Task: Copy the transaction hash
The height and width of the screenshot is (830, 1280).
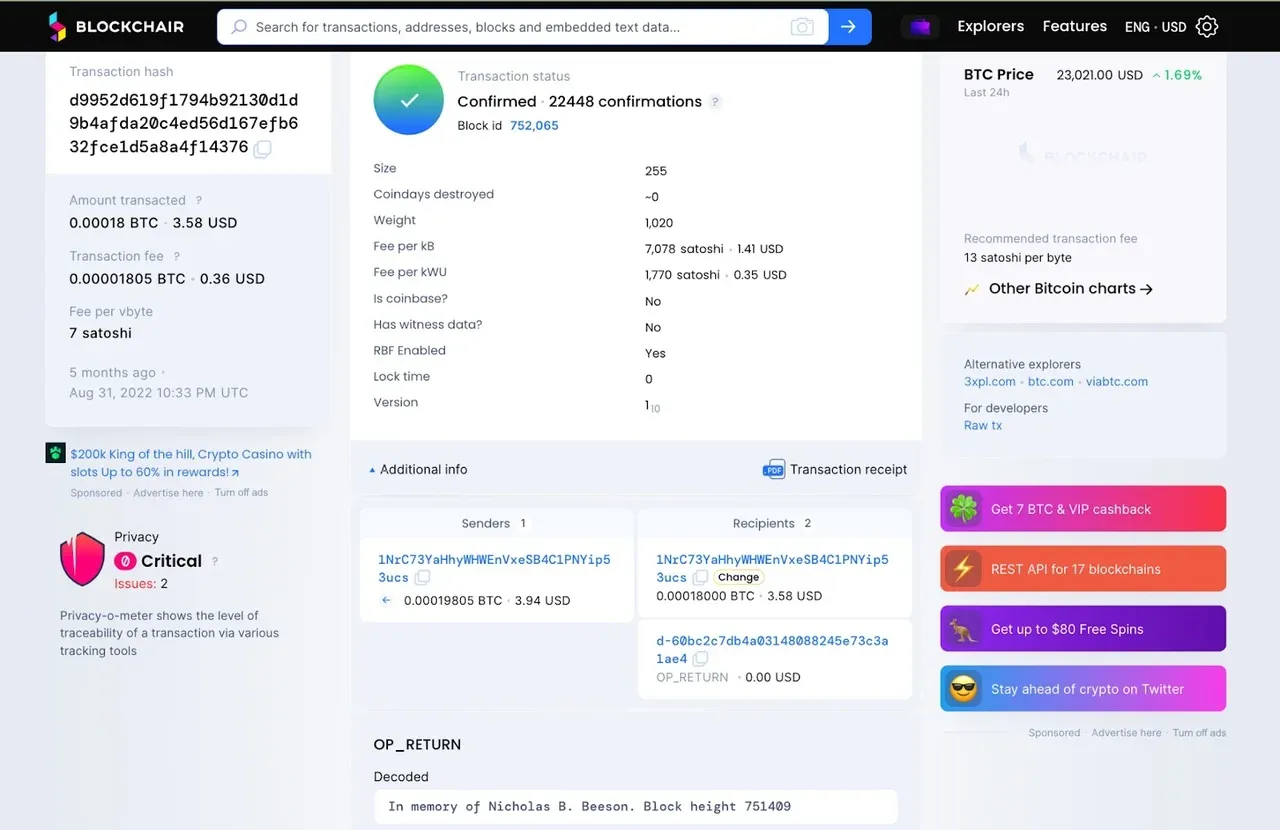Action: click(261, 148)
